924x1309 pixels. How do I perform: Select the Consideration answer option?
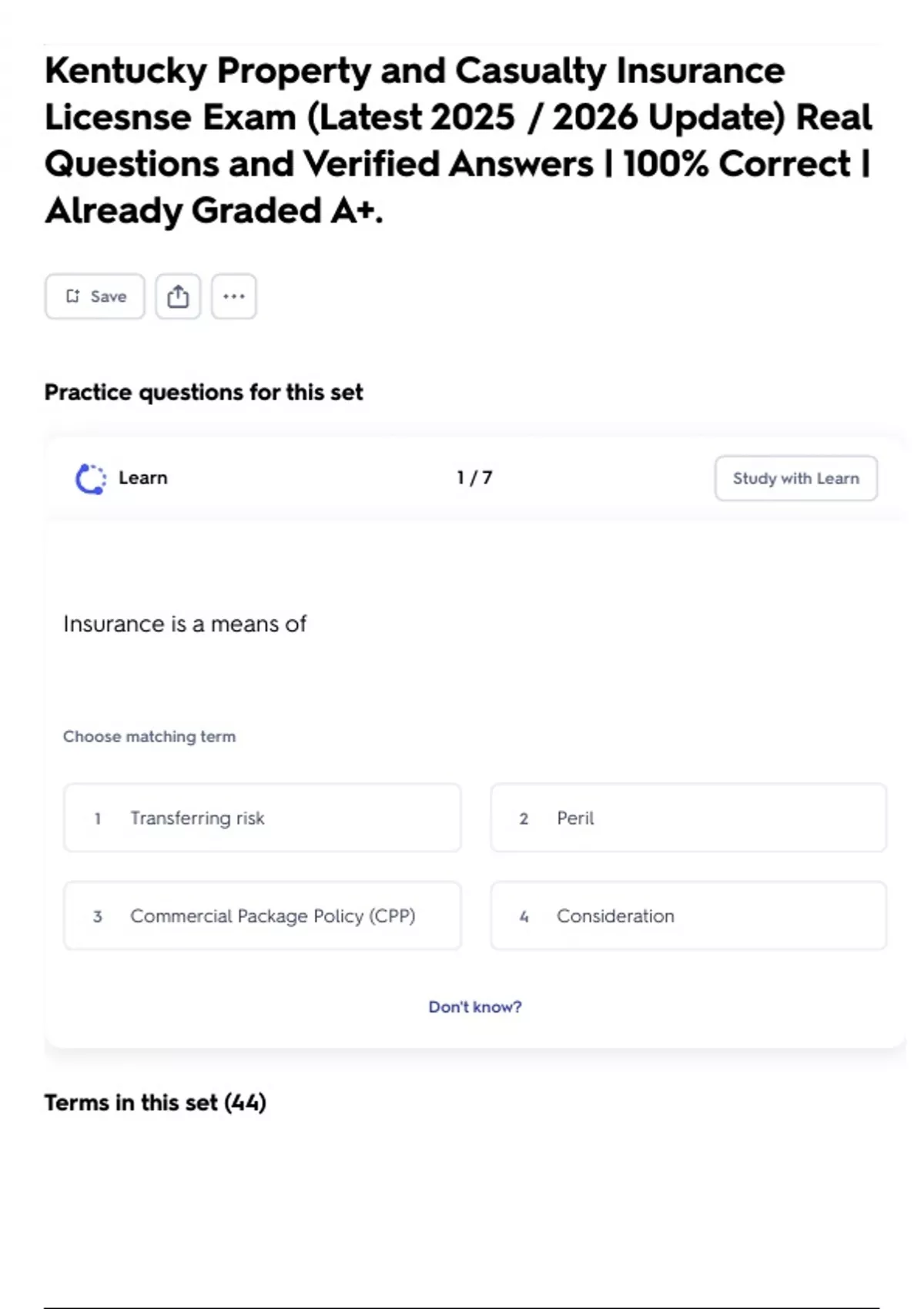(688, 916)
